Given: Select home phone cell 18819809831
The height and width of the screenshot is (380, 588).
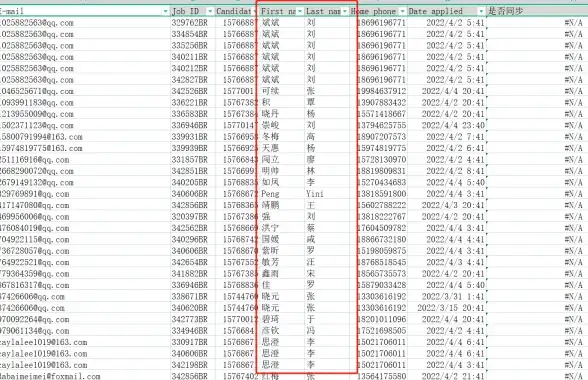Looking at the screenshot, I should click(381, 171).
